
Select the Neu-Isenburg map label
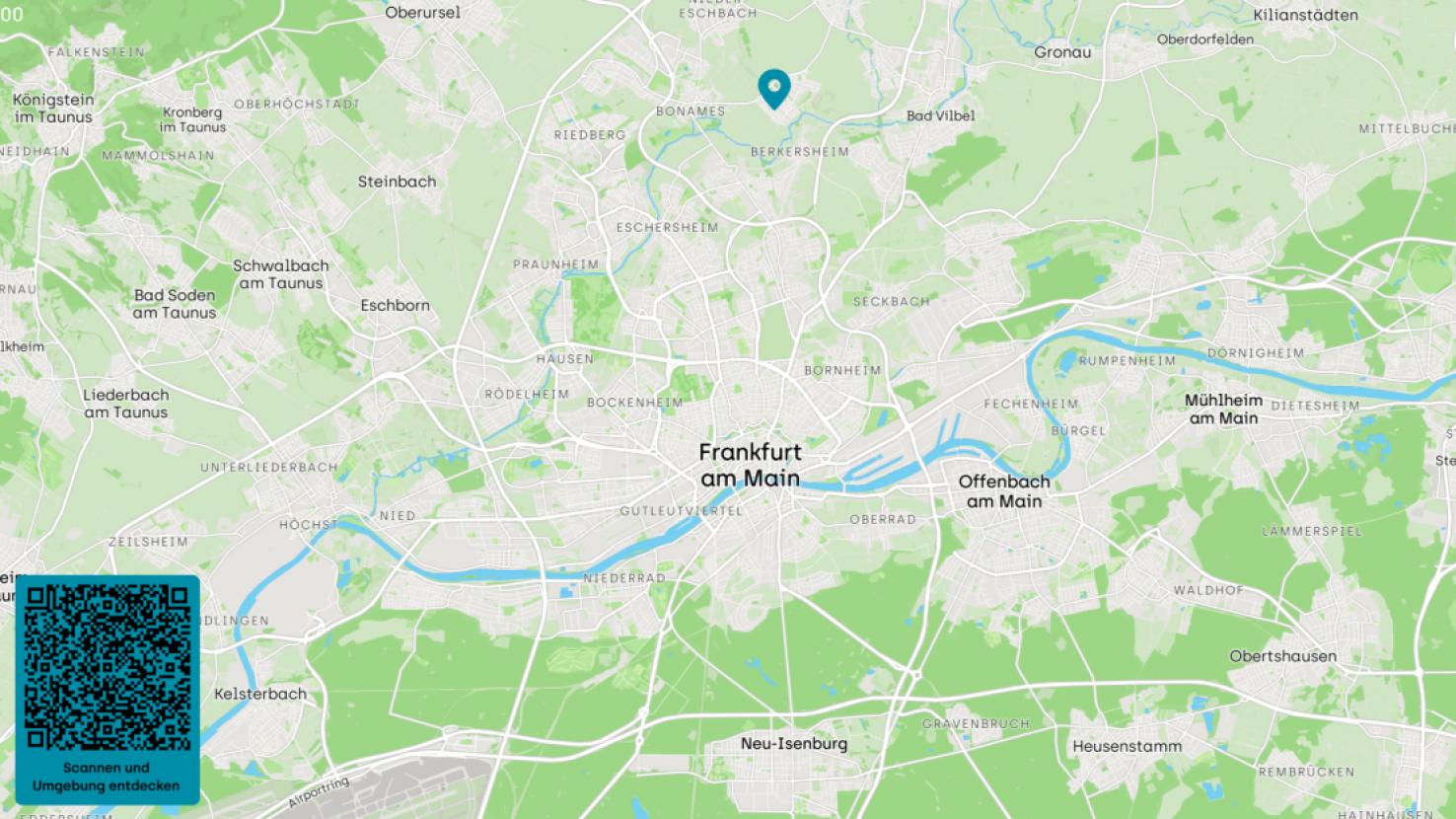click(x=794, y=744)
